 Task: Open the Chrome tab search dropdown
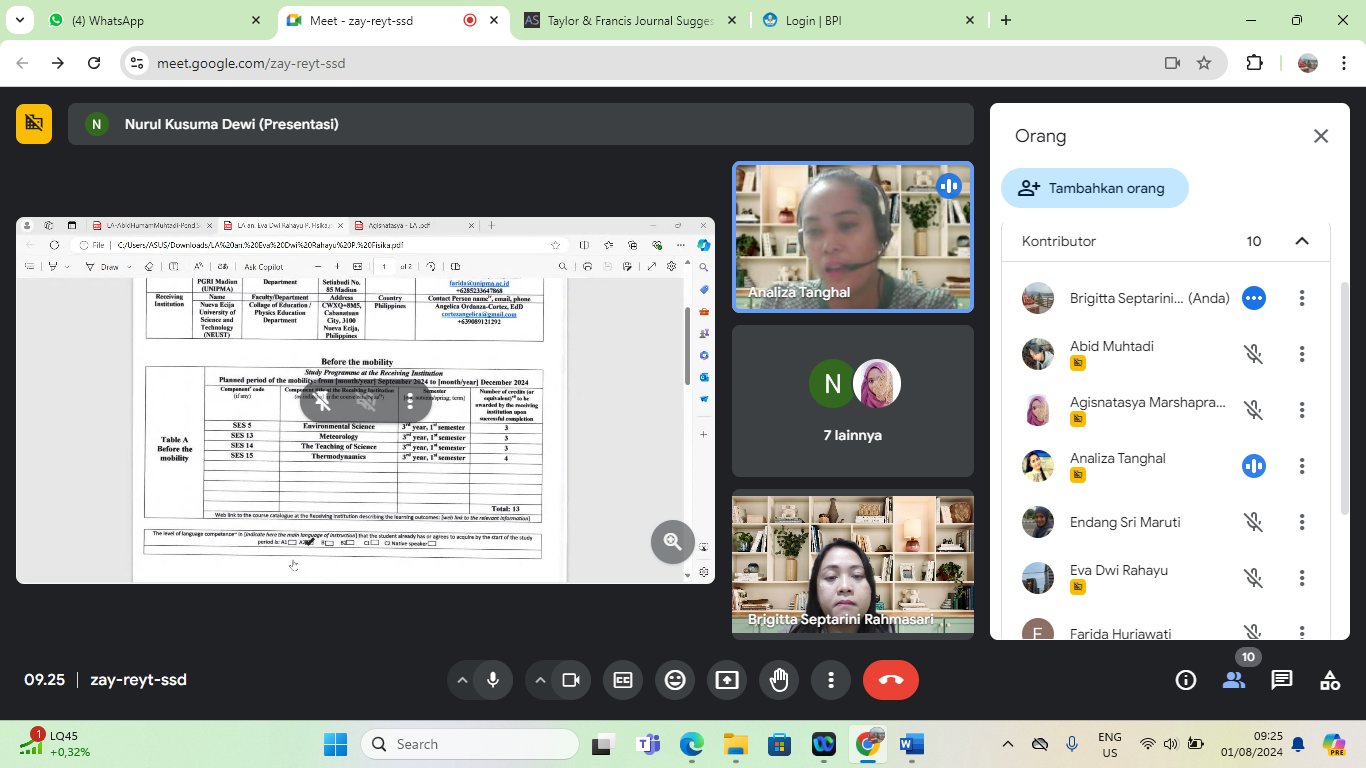20,20
